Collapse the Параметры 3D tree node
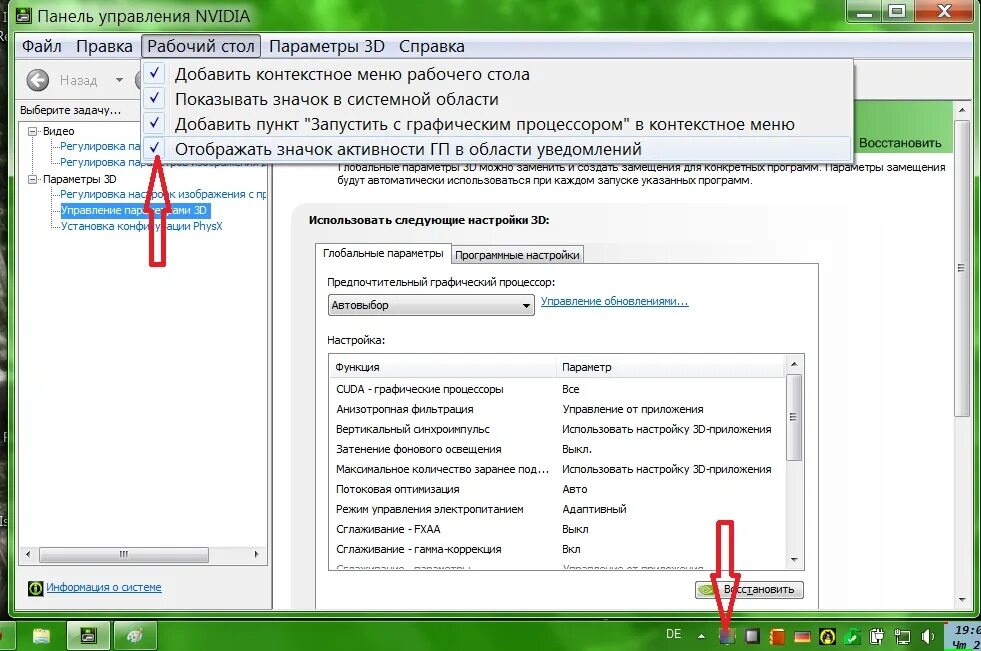The image size is (981, 651). pyautogui.click(x=33, y=179)
